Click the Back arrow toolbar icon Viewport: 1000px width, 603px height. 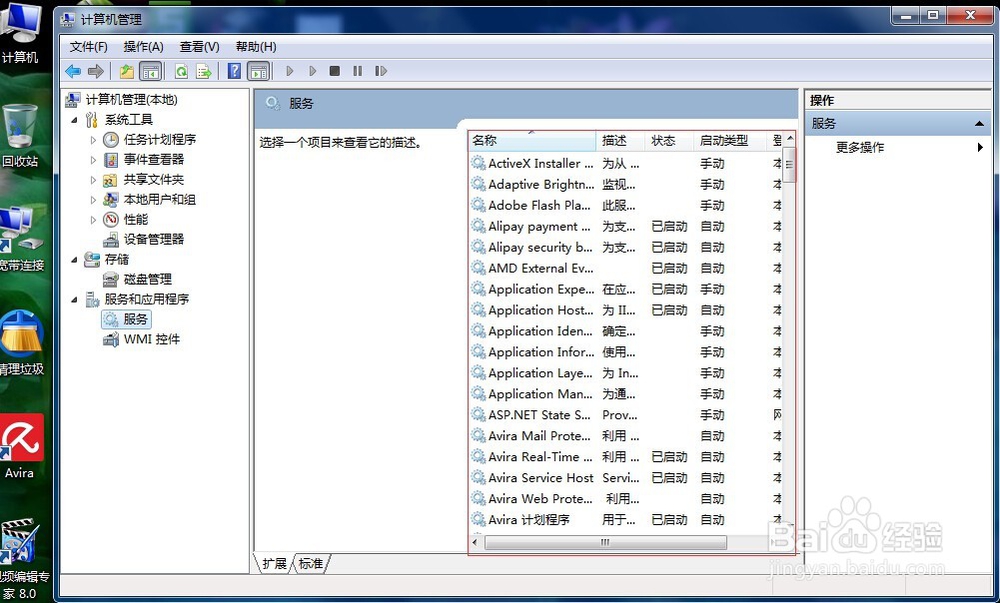(73, 71)
